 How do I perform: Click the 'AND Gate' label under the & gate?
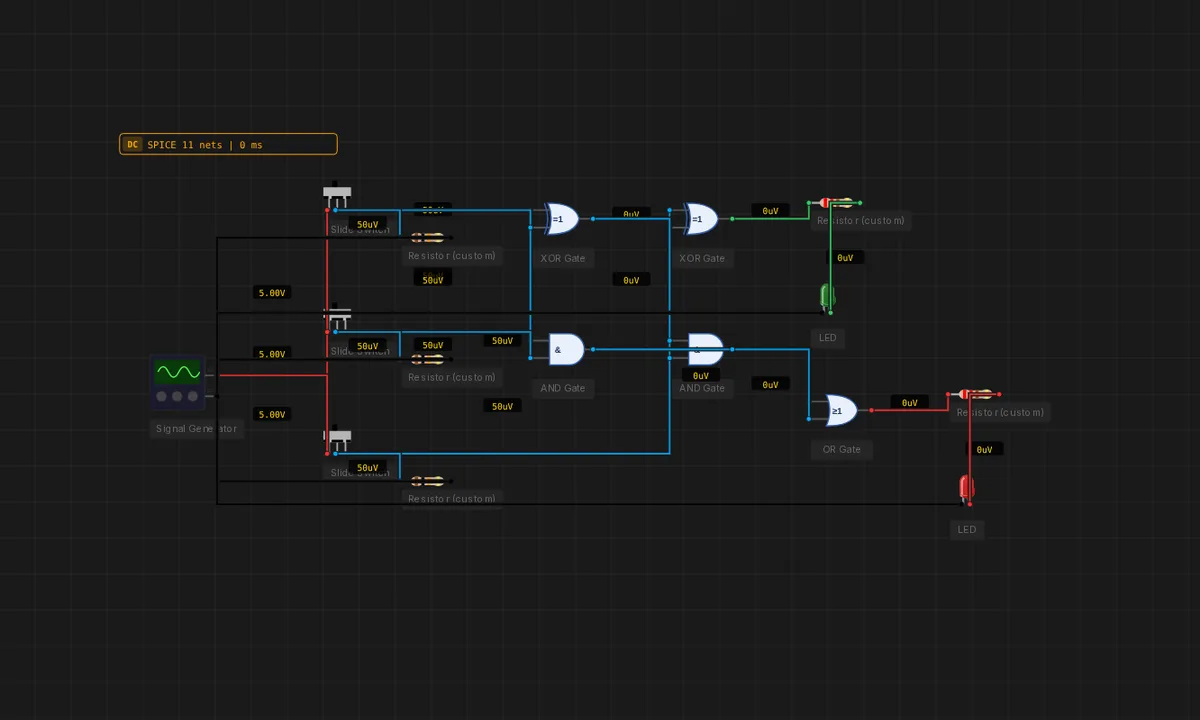[563, 388]
